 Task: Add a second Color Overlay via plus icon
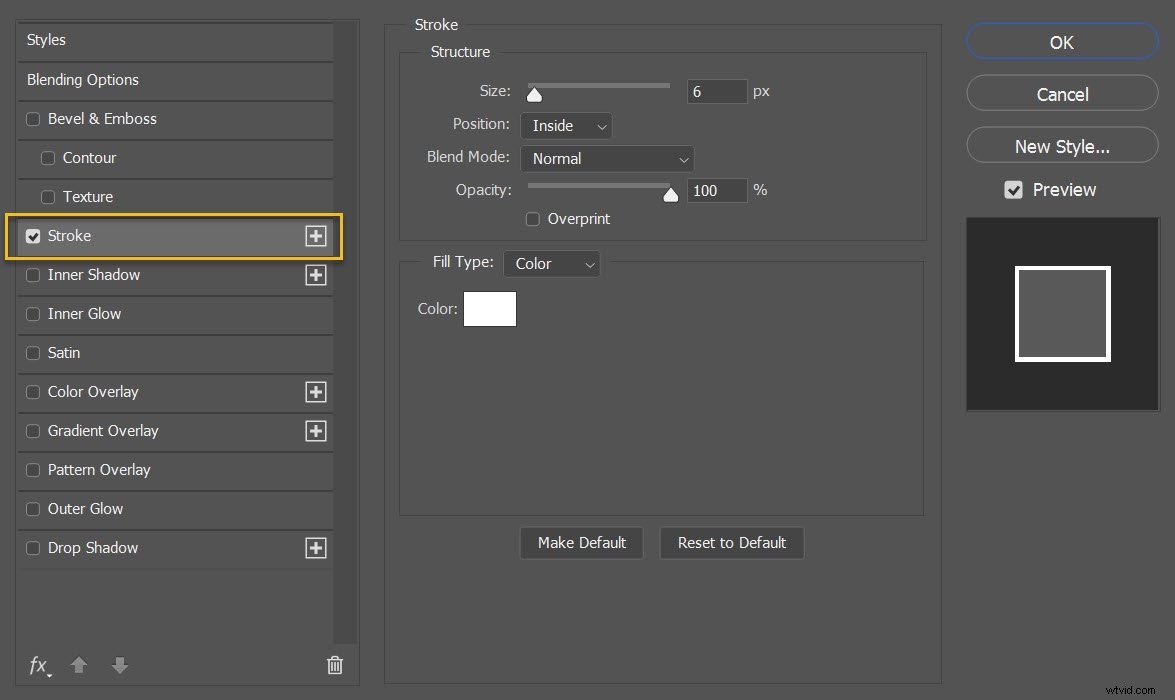click(x=316, y=392)
